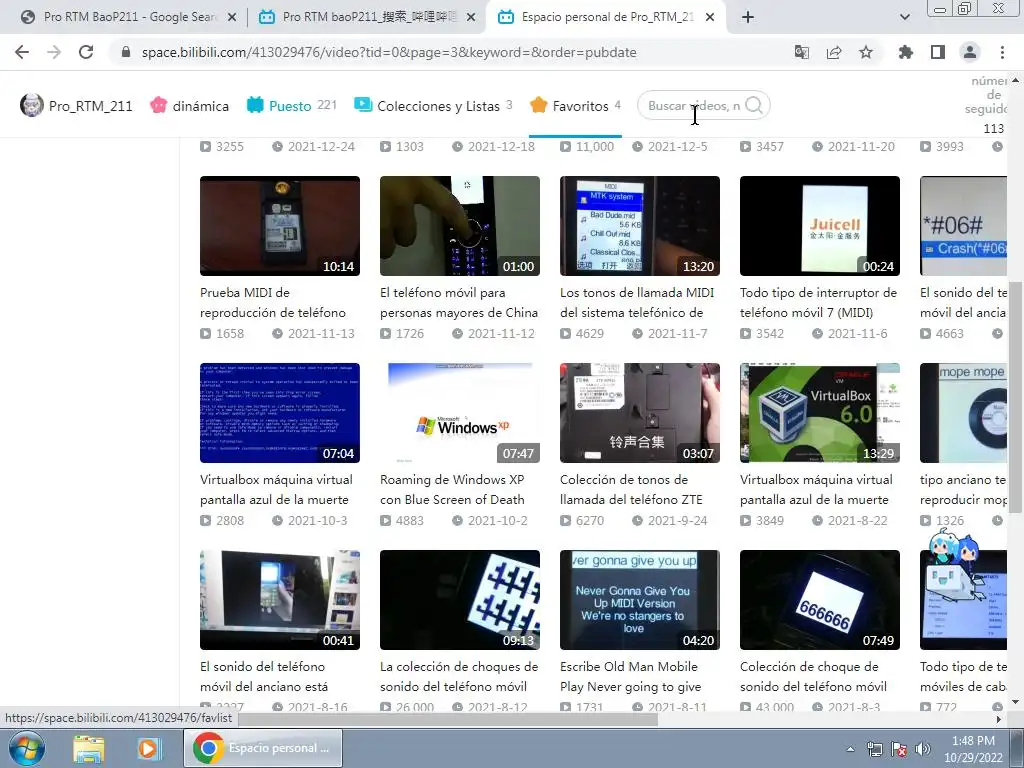This screenshot has height=768, width=1024.
Task: Open the network tray icon
Action: [x=874, y=749]
